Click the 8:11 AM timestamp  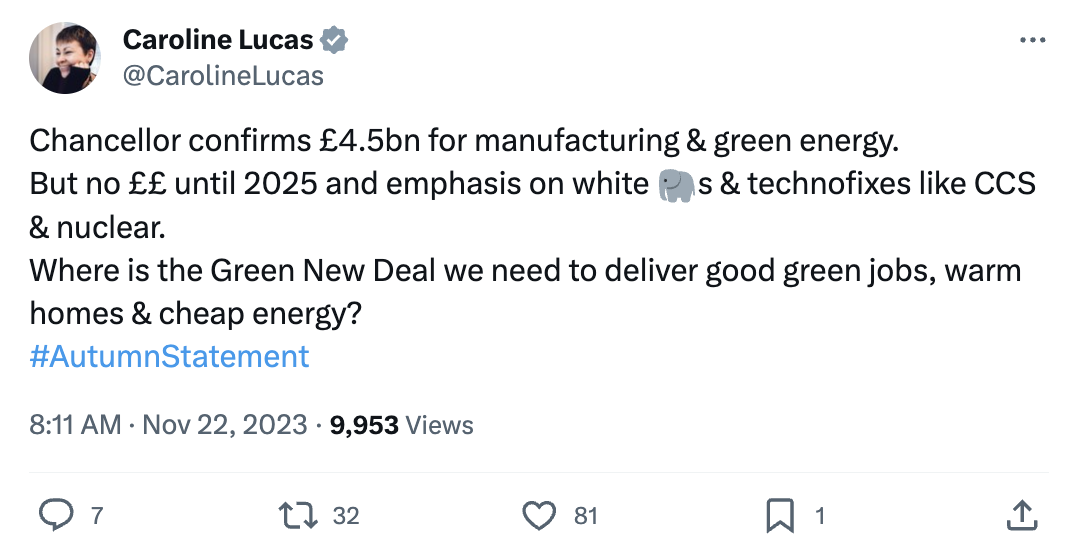click(x=75, y=425)
